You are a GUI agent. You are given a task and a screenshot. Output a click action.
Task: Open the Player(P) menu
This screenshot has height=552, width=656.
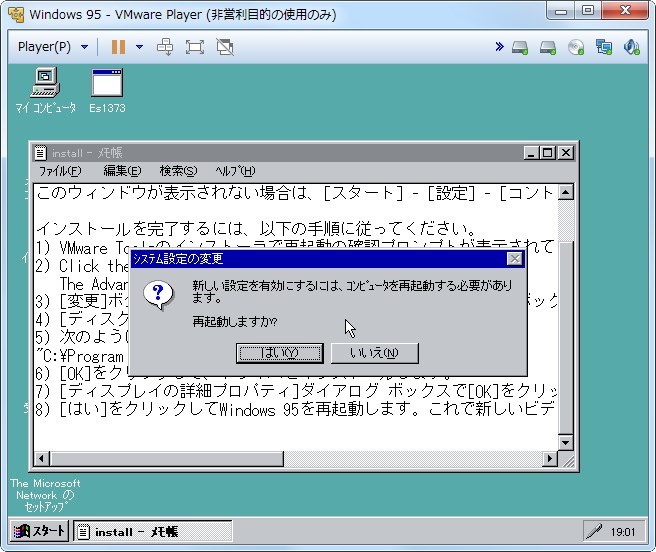[53, 46]
